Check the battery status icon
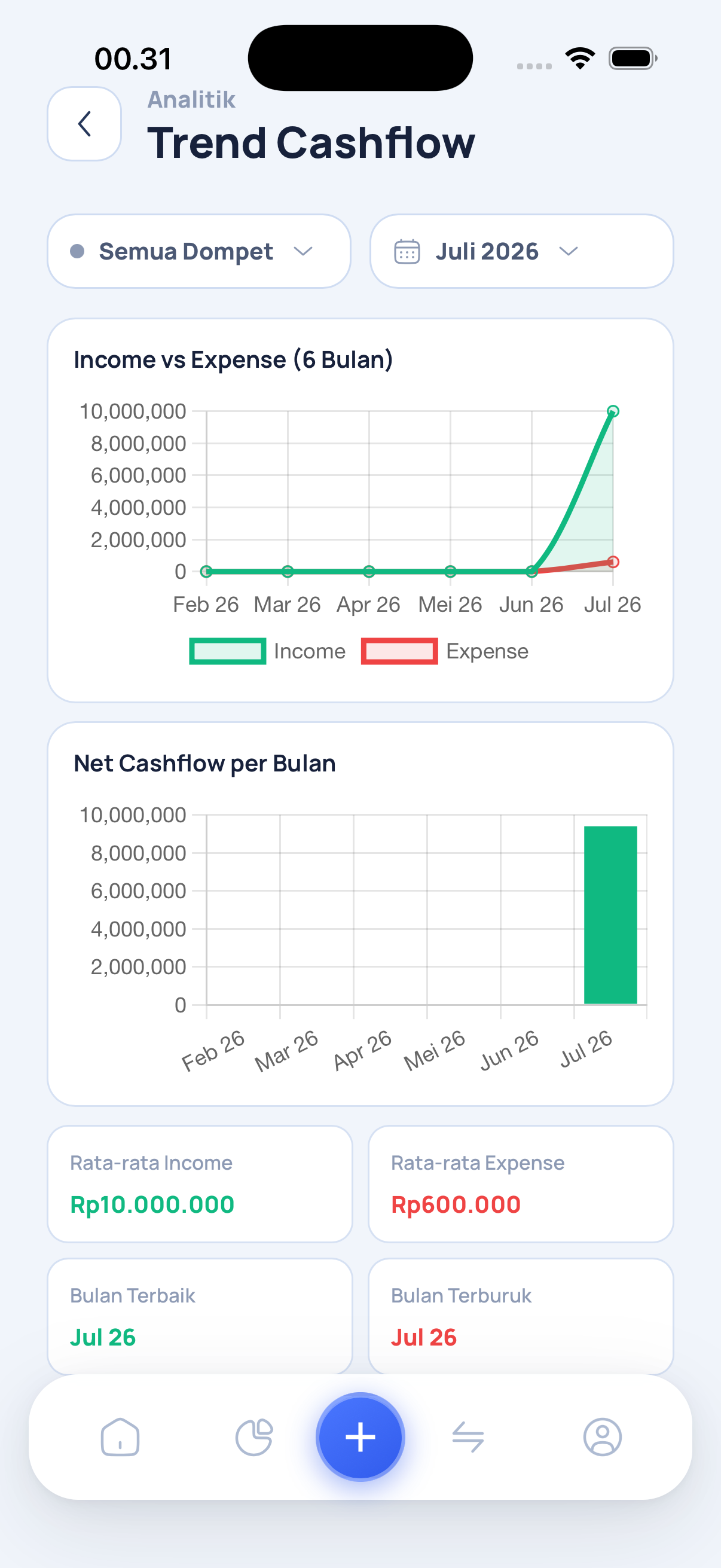 pos(633,59)
